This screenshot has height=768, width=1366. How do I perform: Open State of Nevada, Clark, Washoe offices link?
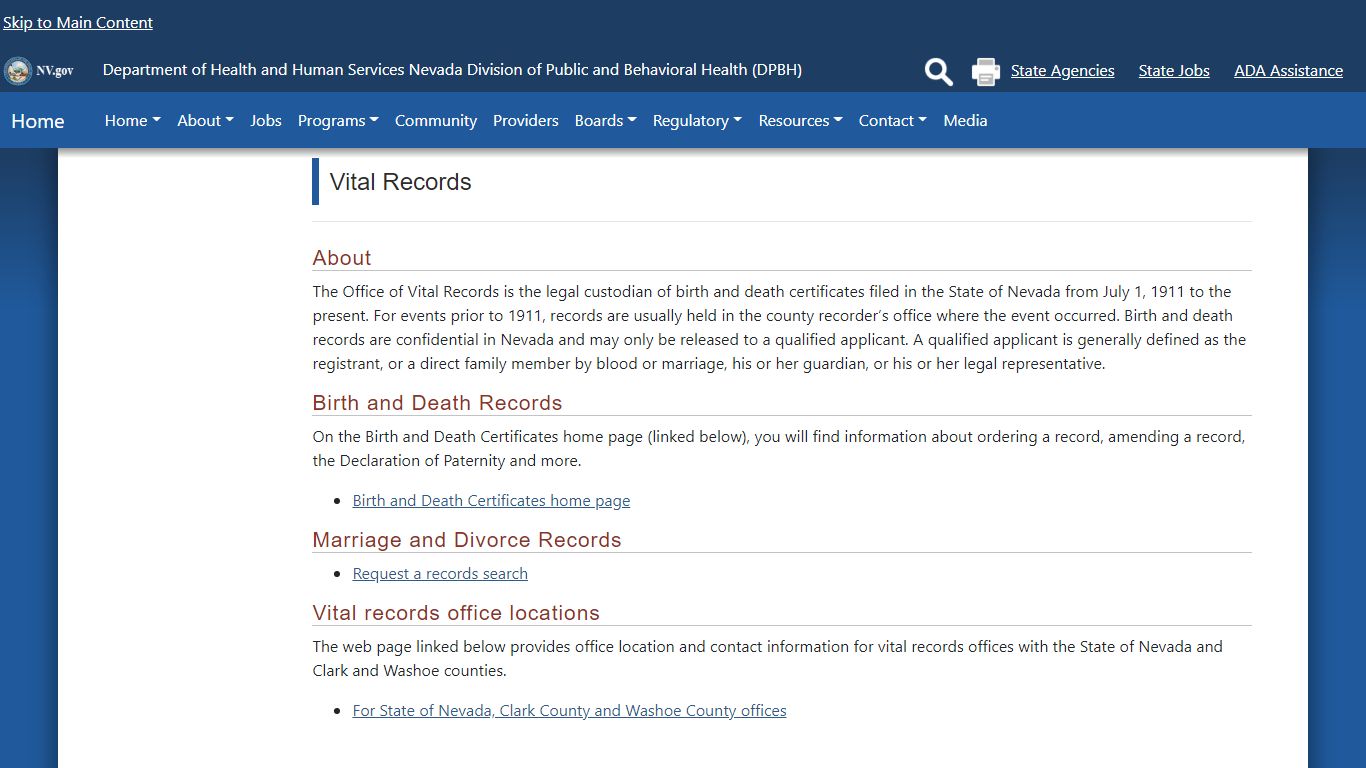pos(569,710)
